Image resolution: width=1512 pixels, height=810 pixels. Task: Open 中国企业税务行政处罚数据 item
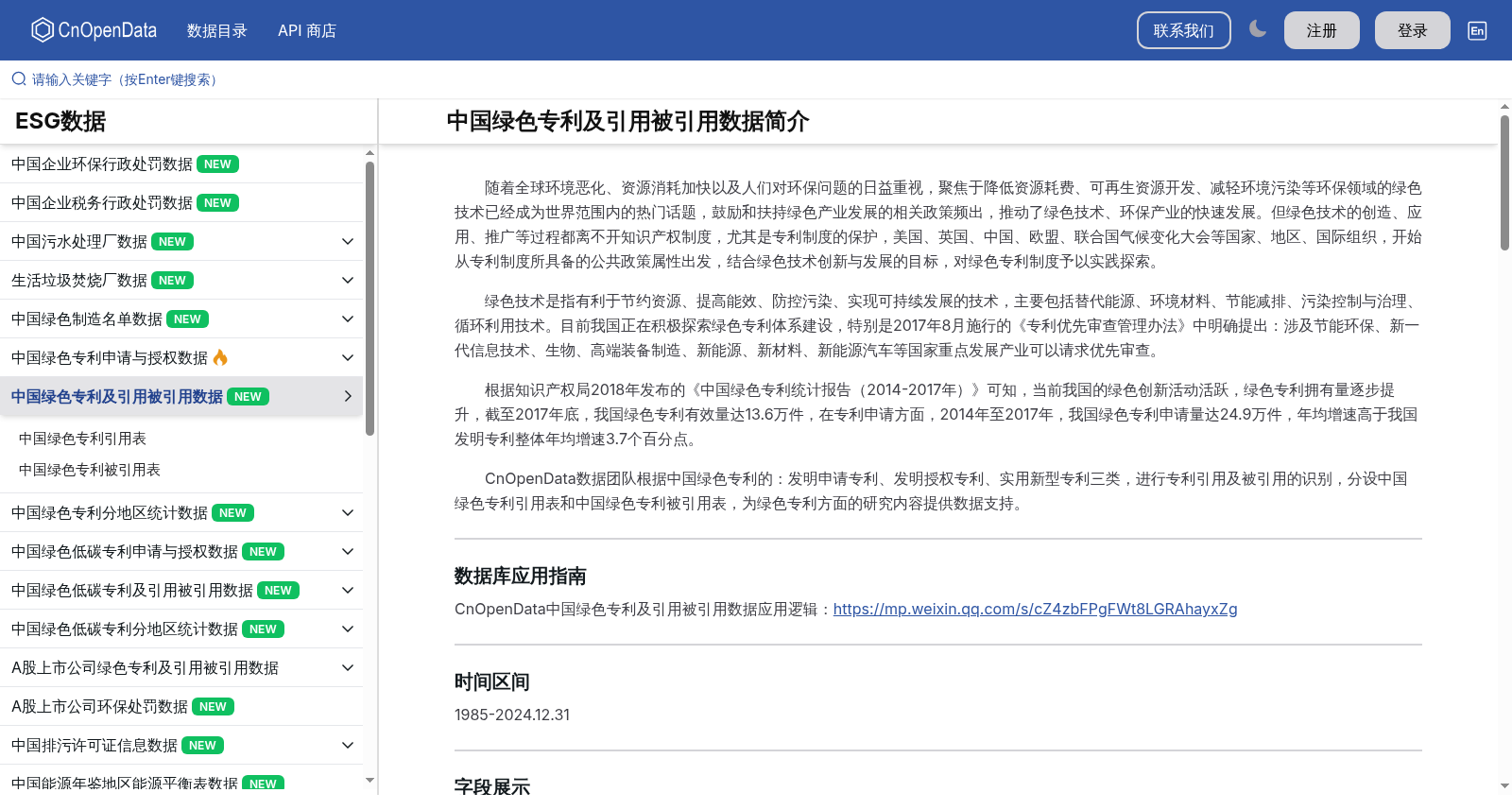pyautogui.click(x=181, y=203)
